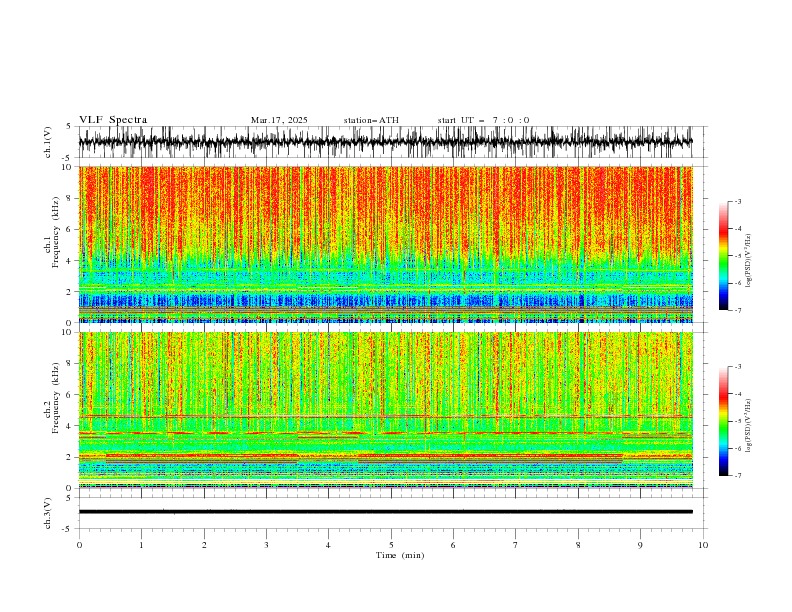The height and width of the screenshot is (612, 792).
Task: Click the ch.3 flat black trace
Action: 385,512
